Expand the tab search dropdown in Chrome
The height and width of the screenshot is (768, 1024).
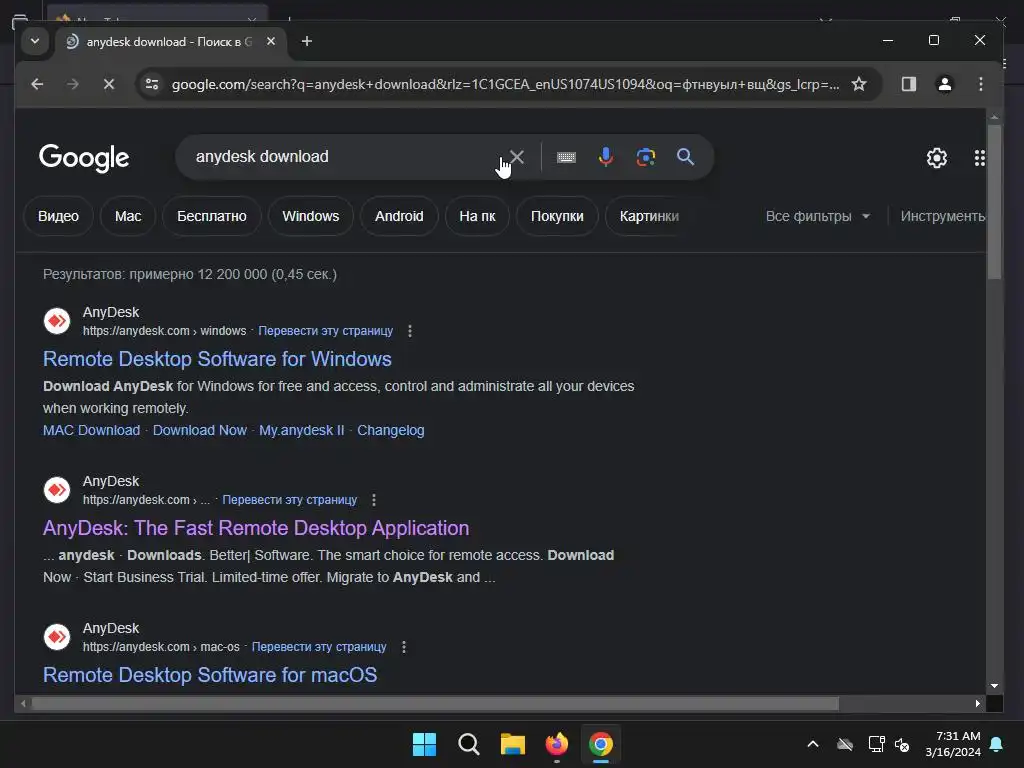(35, 41)
